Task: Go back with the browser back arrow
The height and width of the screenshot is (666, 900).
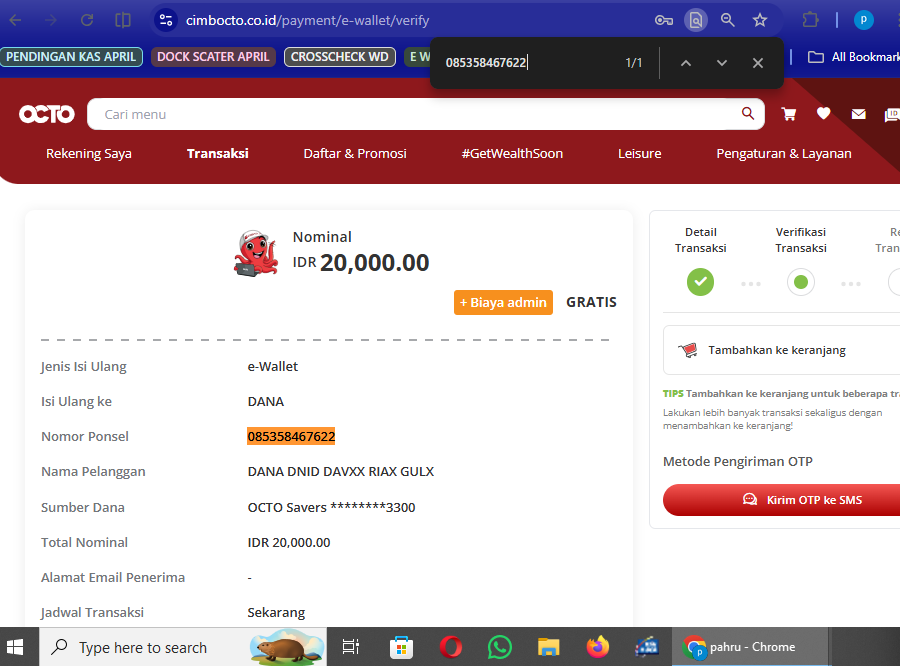Action: pyautogui.click(x=15, y=21)
